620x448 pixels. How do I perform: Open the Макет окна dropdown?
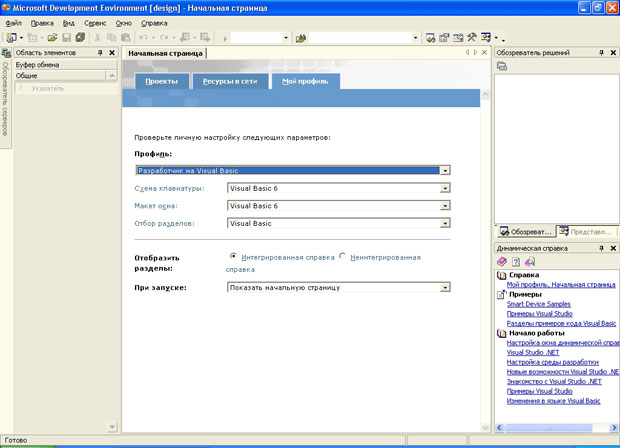[x=445, y=206]
